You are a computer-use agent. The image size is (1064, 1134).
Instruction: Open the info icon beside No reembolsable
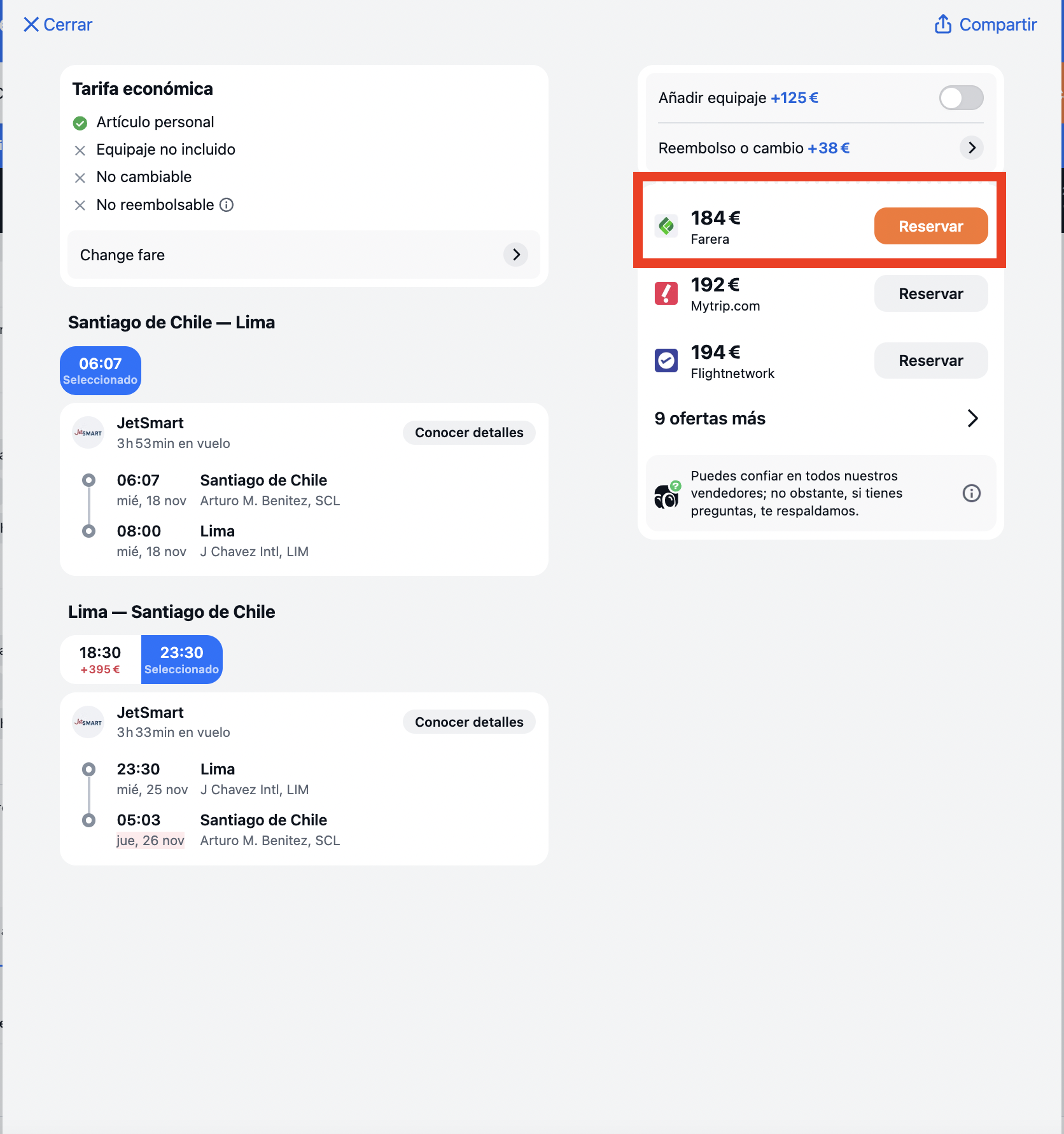(227, 205)
